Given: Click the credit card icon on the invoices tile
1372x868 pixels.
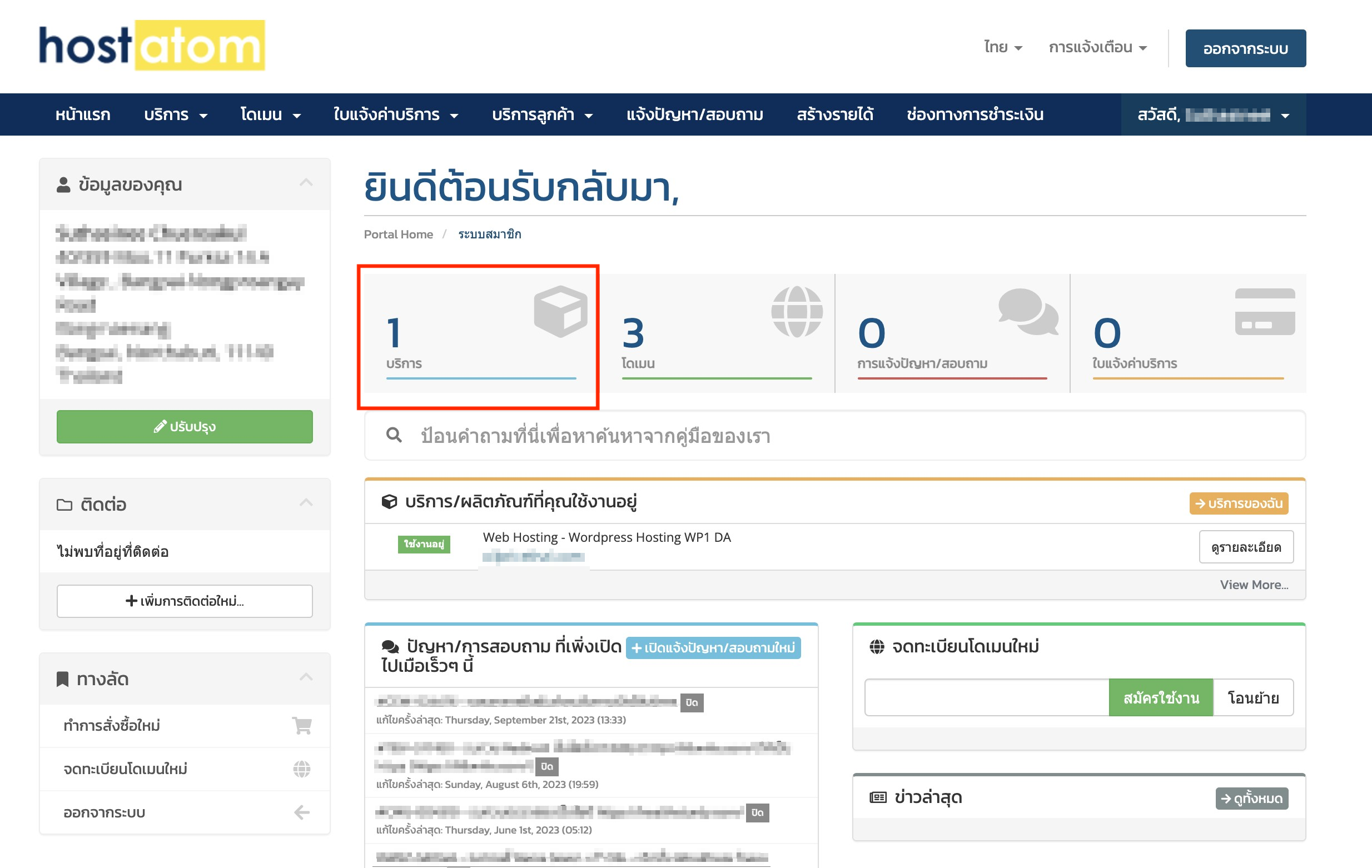Looking at the screenshot, I should (x=1265, y=312).
